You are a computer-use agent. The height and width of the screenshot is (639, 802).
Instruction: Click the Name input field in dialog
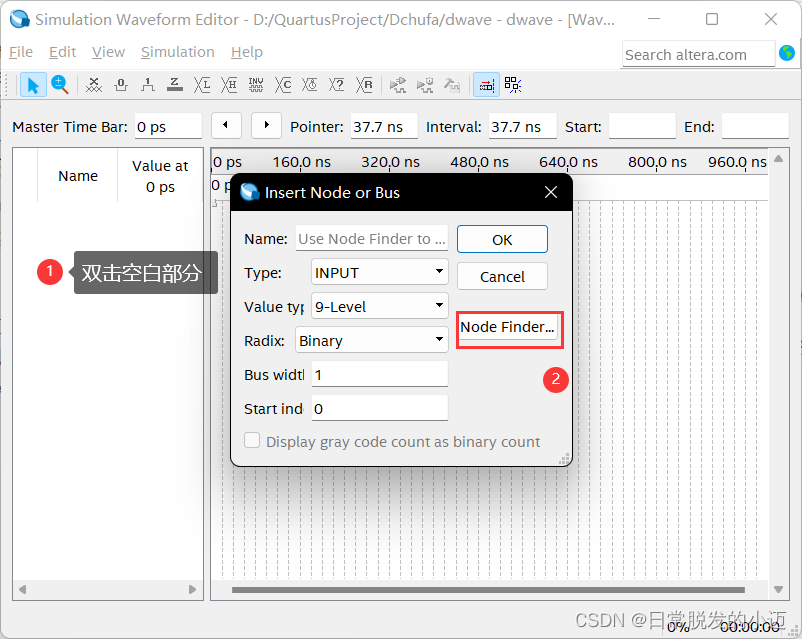click(x=372, y=238)
